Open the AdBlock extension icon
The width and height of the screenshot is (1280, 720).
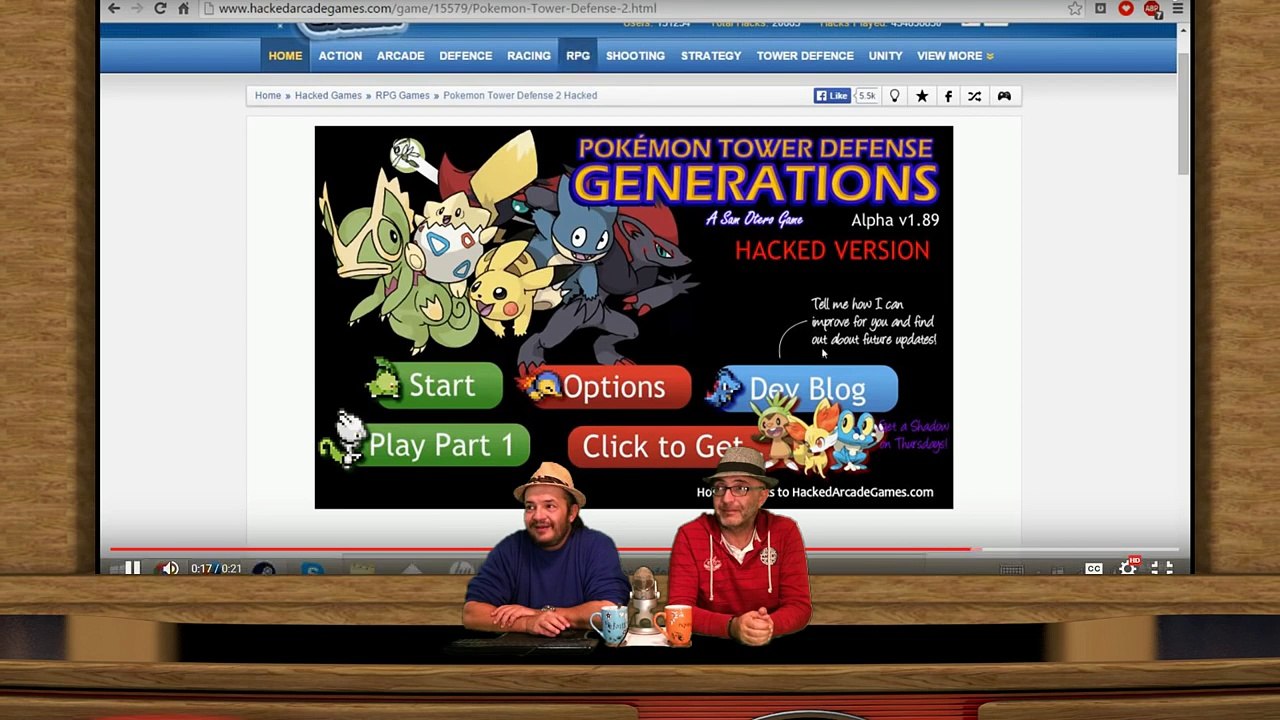[1152, 9]
